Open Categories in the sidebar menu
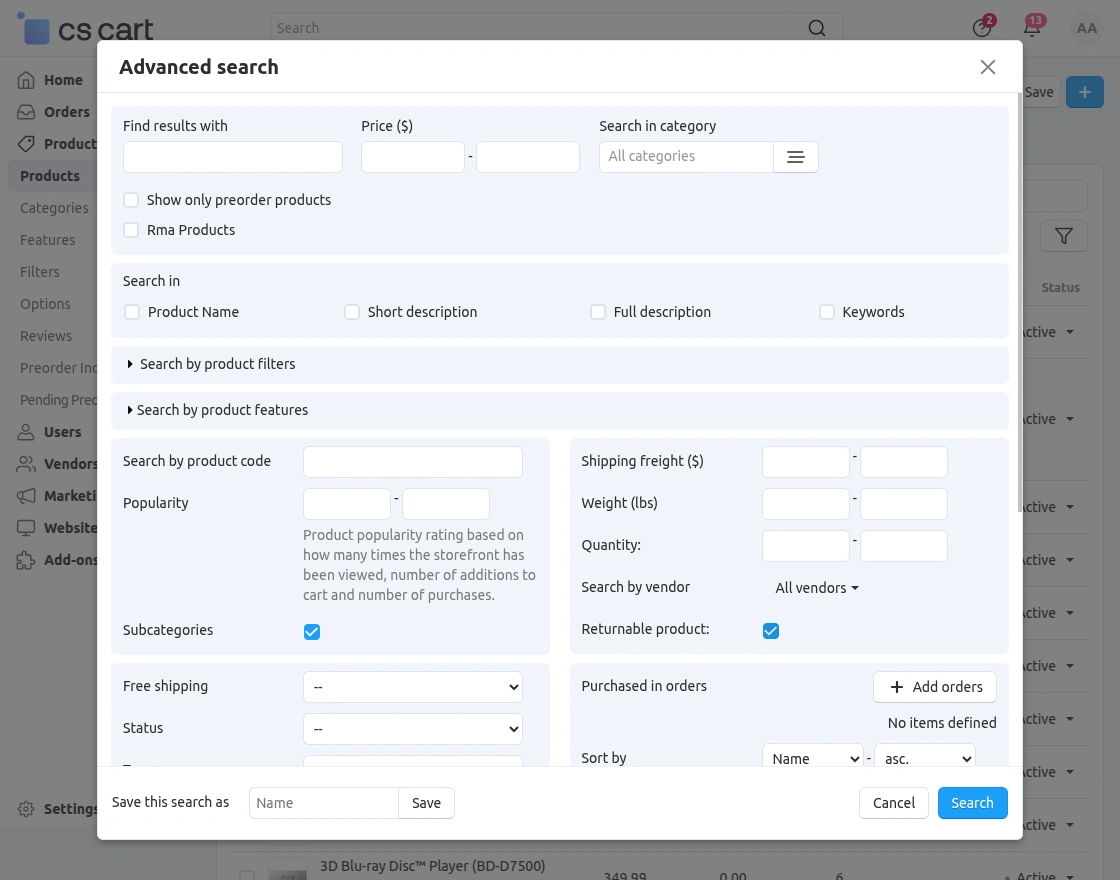This screenshot has height=880, width=1120. 54,208
